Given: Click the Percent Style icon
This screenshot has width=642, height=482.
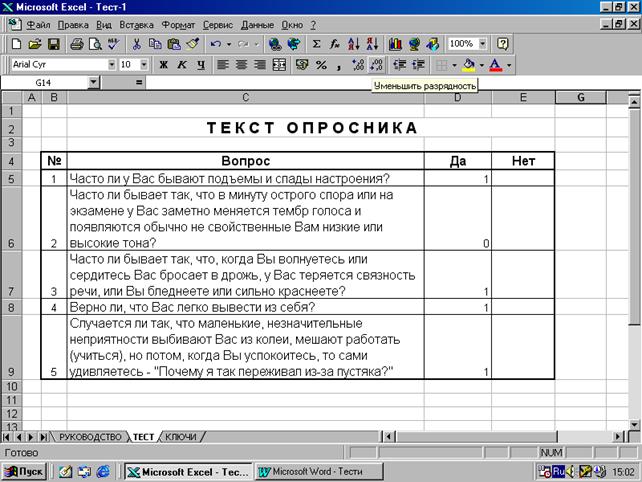Looking at the screenshot, I should [321, 65].
